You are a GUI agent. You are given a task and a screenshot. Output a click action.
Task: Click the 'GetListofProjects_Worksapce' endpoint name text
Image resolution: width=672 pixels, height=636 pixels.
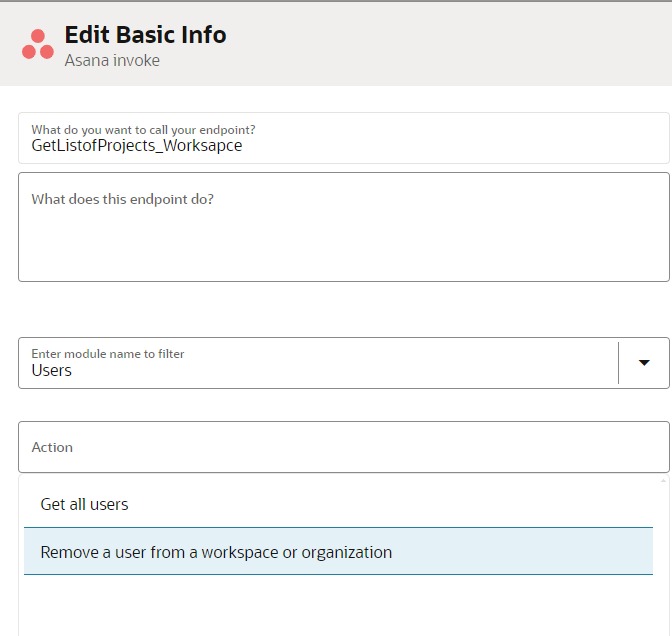(x=136, y=146)
